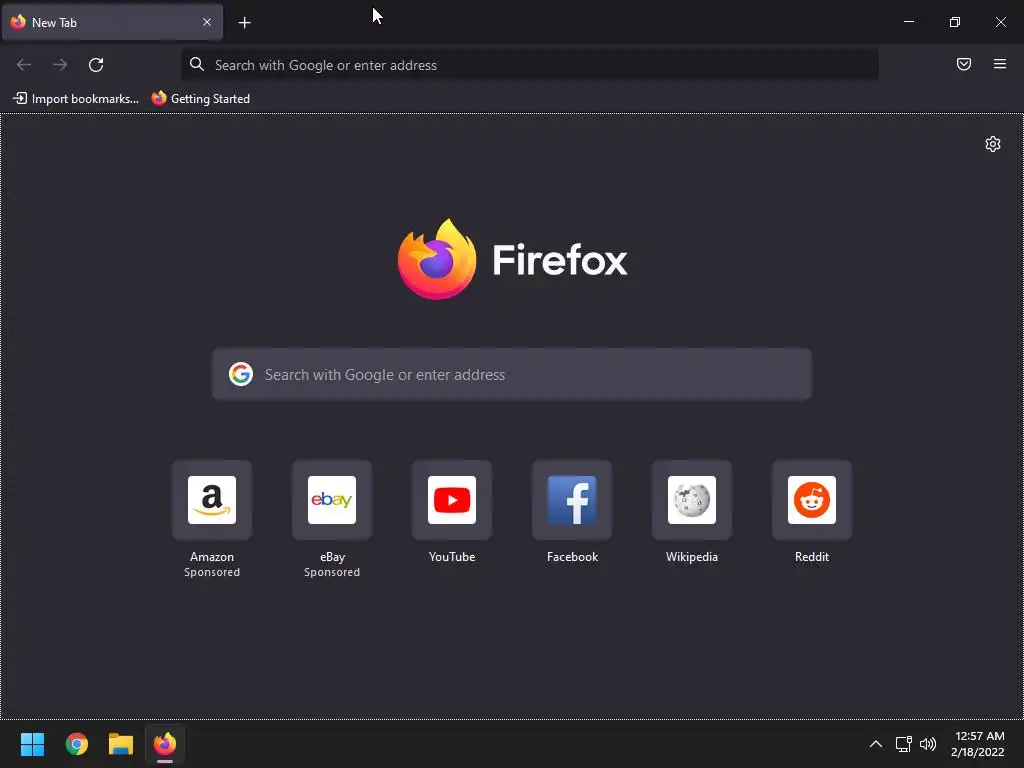Image resolution: width=1024 pixels, height=768 pixels.
Task: Reload the current page
Action: 96,65
